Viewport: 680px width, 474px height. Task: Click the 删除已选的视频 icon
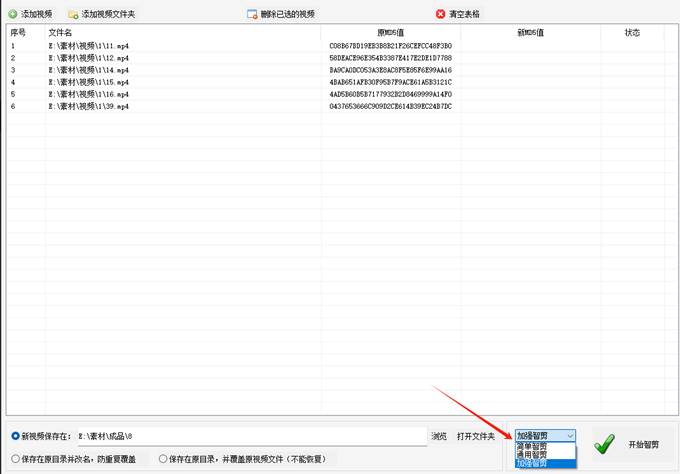coord(252,14)
